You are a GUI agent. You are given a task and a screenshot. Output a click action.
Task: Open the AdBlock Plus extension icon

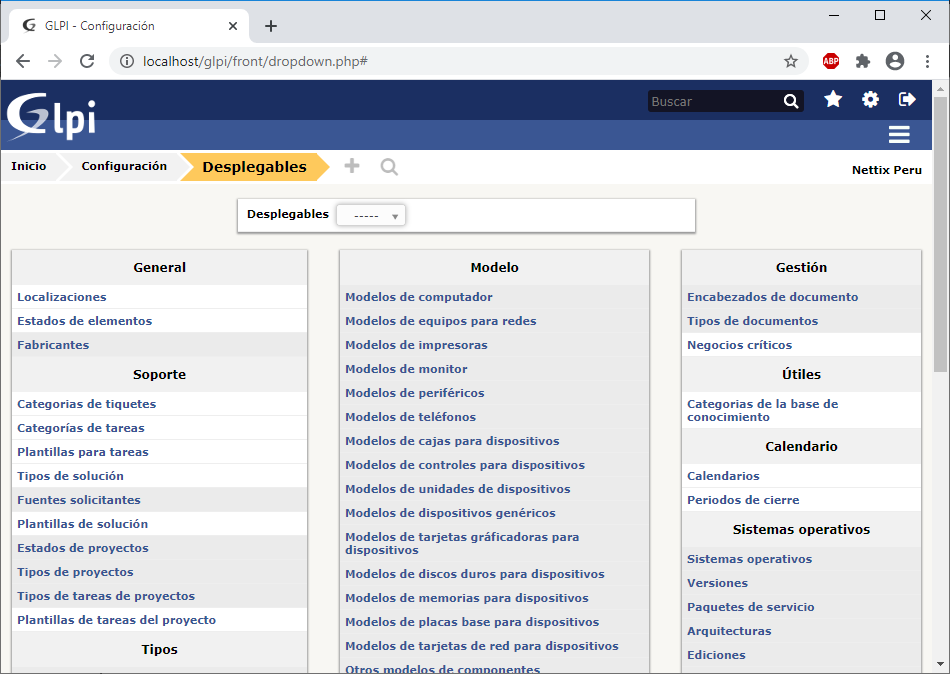pos(831,61)
